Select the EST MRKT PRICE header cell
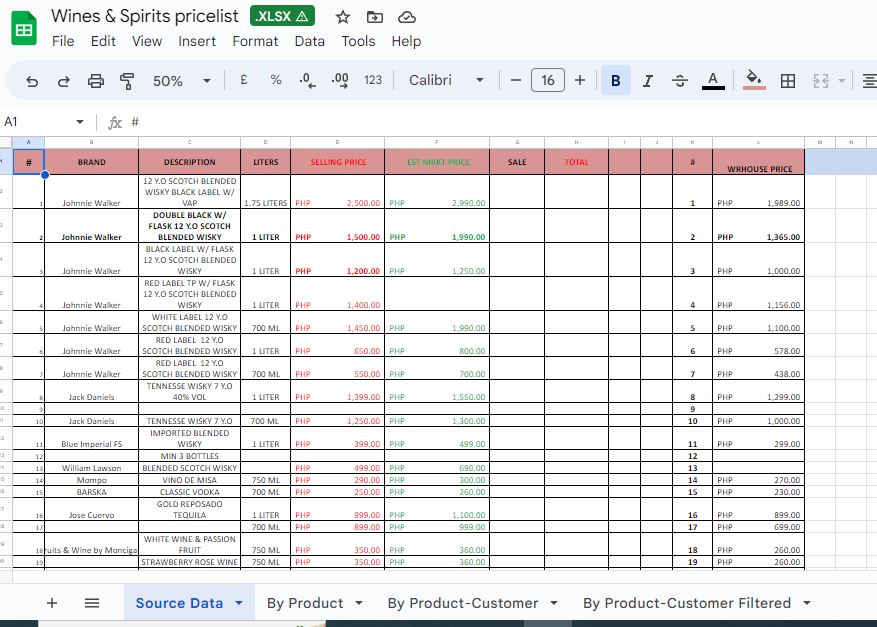This screenshot has height=627, width=877. coord(437,162)
